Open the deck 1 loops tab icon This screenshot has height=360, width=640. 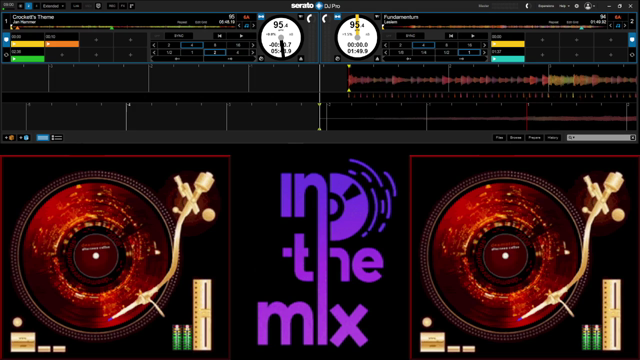pyautogui.click(x=6, y=54)
